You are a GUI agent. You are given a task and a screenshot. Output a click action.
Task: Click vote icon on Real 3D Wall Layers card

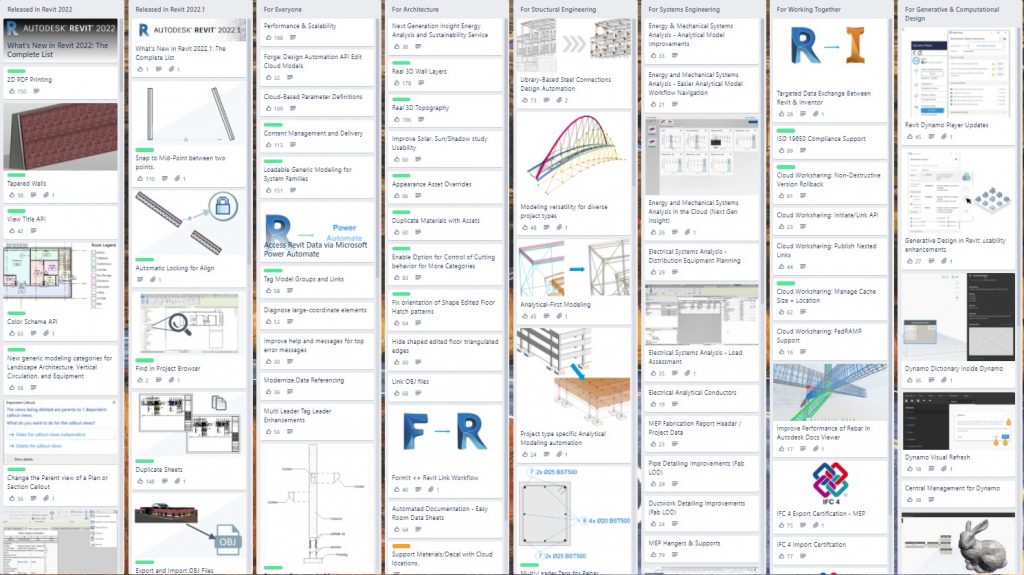pyautogui.click(x=396, y=83)
